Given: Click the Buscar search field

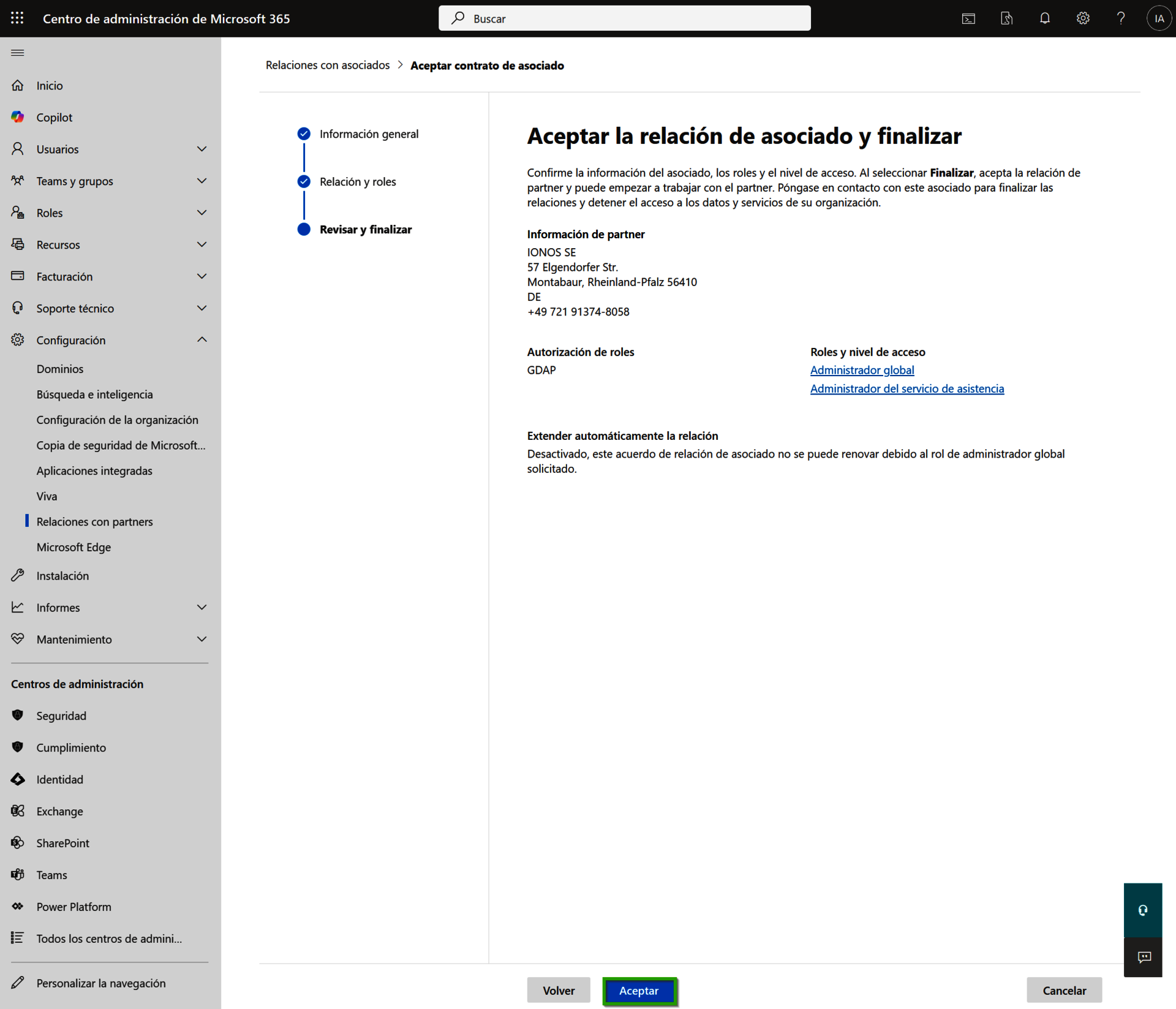Looking at the screenshot, I should [625, 18].
